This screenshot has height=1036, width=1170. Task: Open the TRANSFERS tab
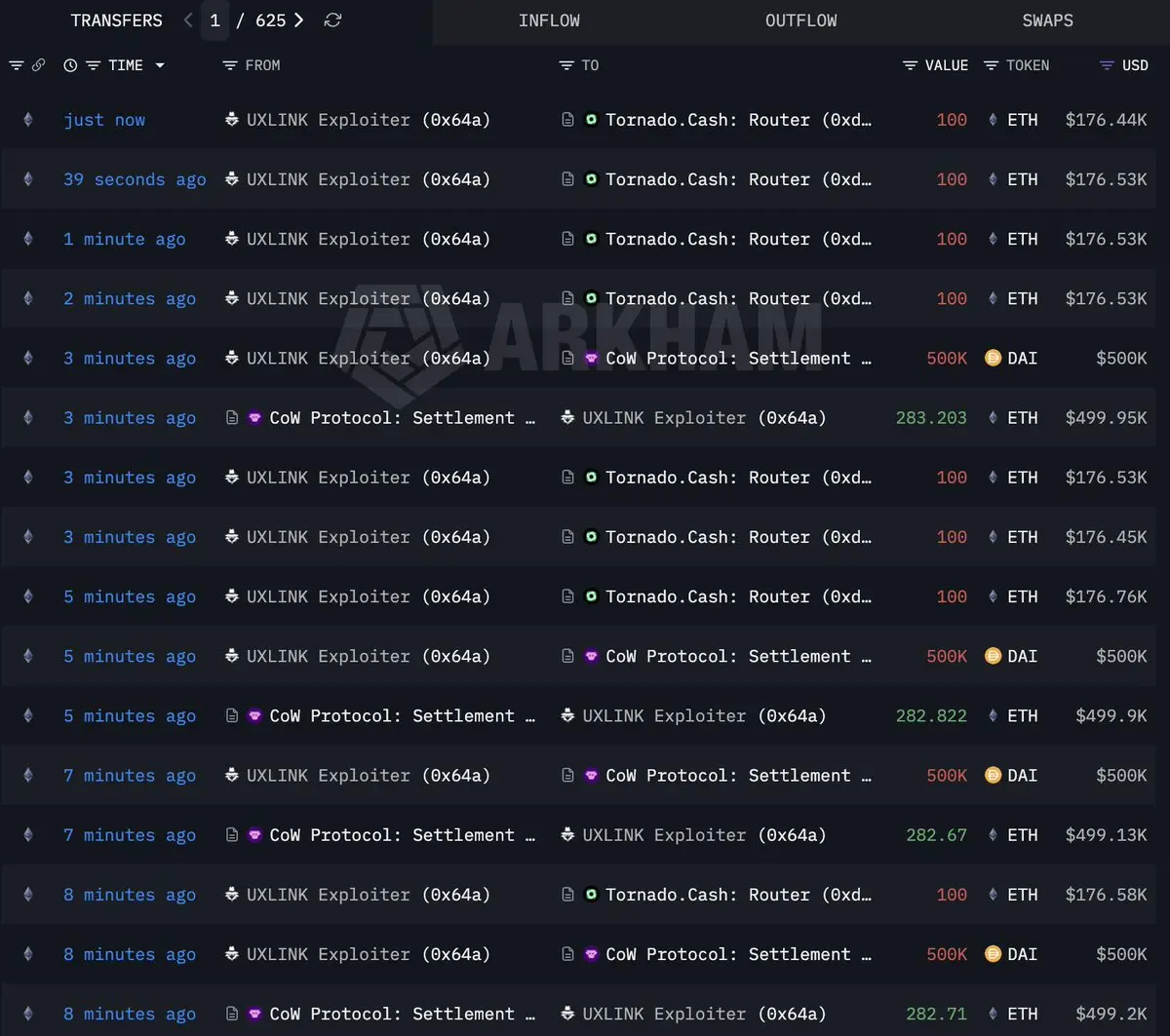point(117,20)
